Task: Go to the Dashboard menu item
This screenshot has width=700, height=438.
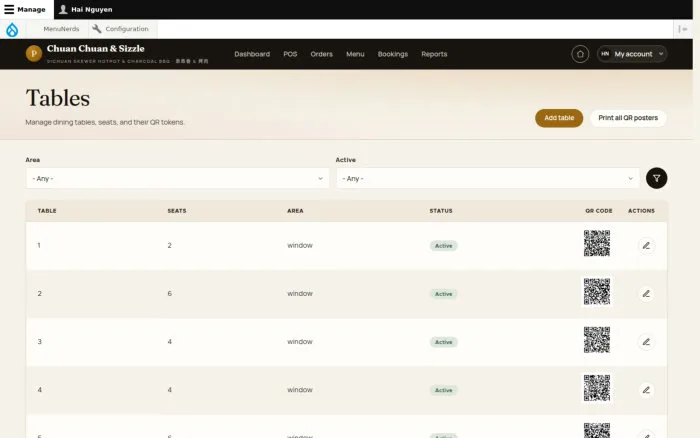Action: coord(252,54)
